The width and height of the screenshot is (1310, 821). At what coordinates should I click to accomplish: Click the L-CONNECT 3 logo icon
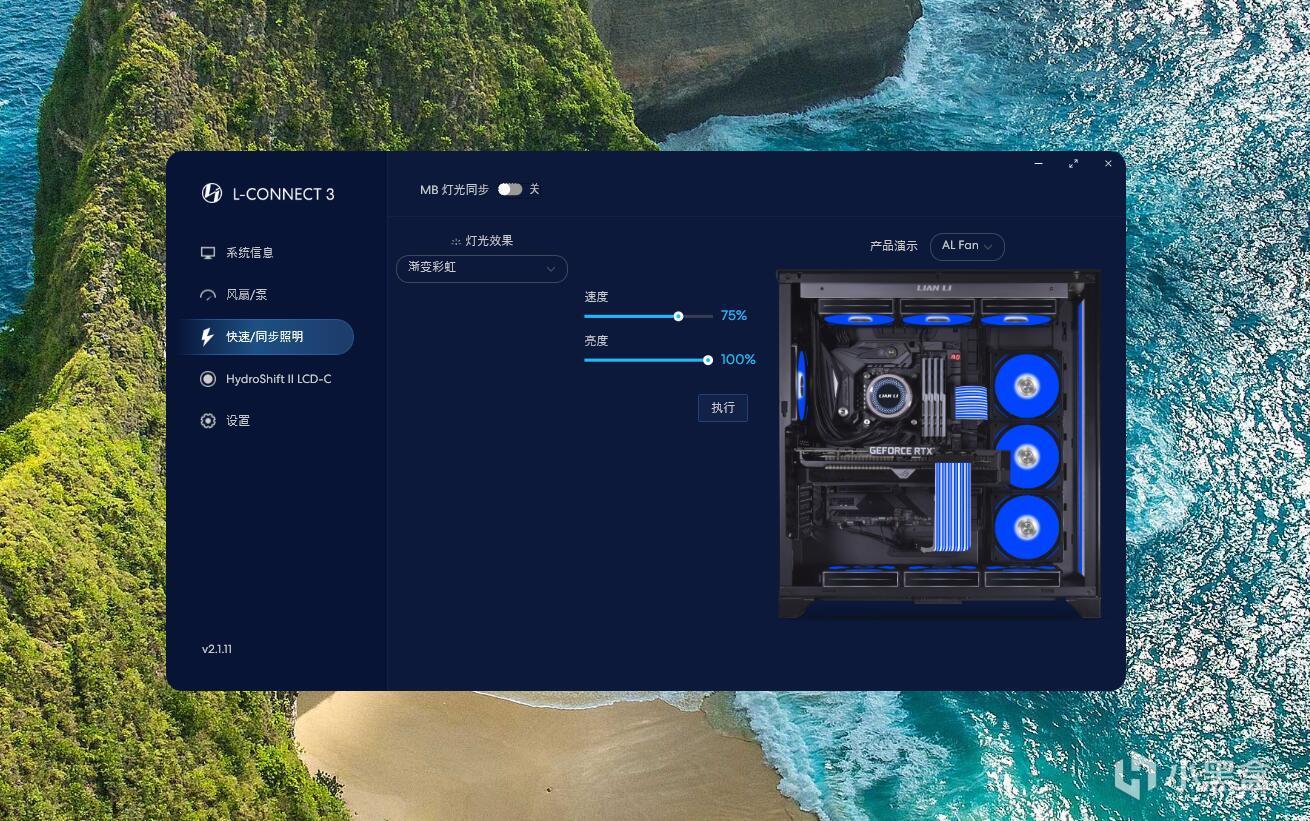[x=212, y=193]
